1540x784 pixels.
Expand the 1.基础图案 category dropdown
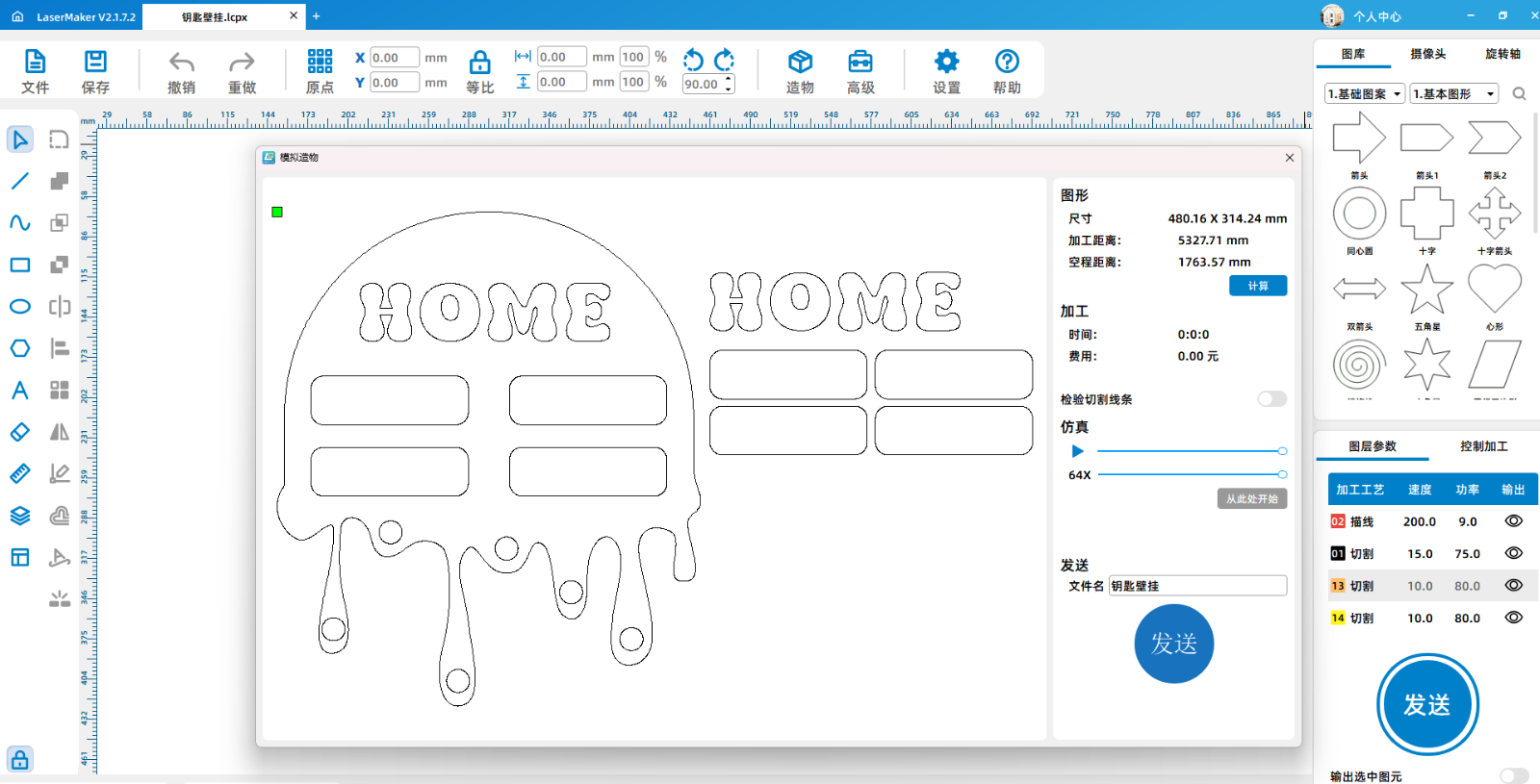click(x=1364, y=93)
